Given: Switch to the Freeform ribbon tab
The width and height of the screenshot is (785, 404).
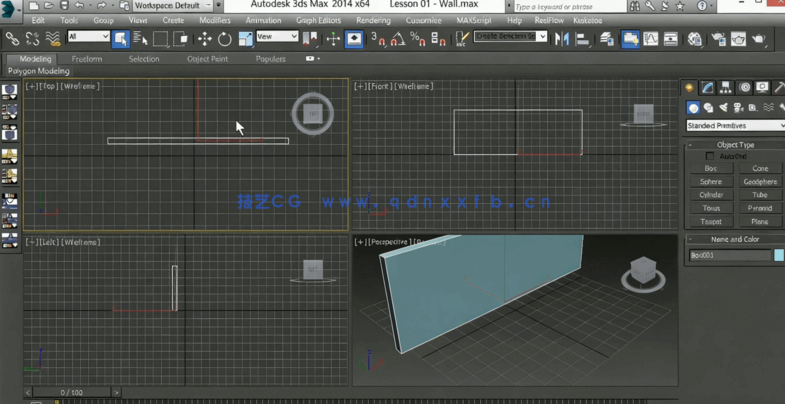Looking at the screenshot, I should click(x=87, y=59).
